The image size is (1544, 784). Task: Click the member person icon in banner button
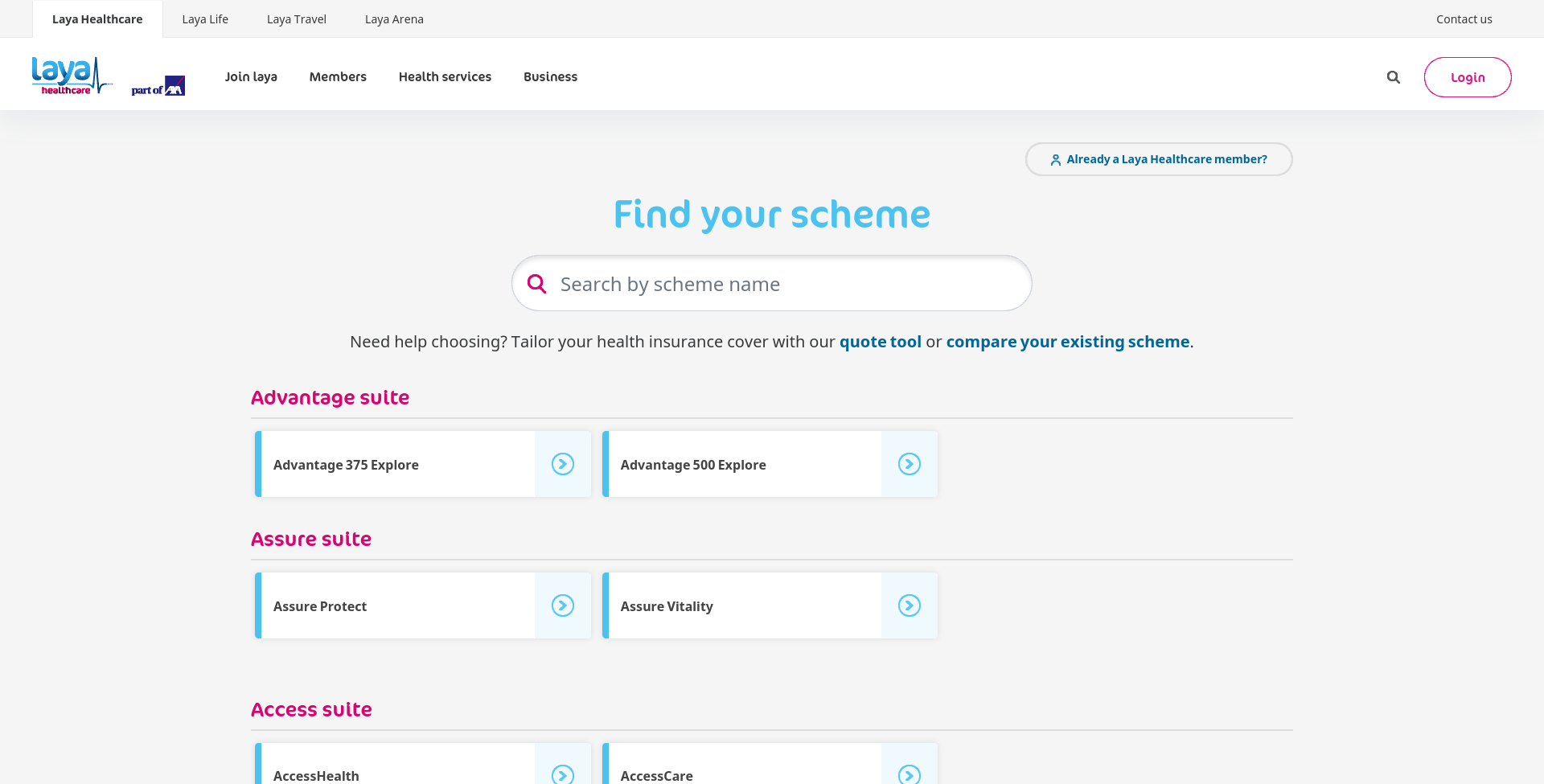tap(1055, 160)
